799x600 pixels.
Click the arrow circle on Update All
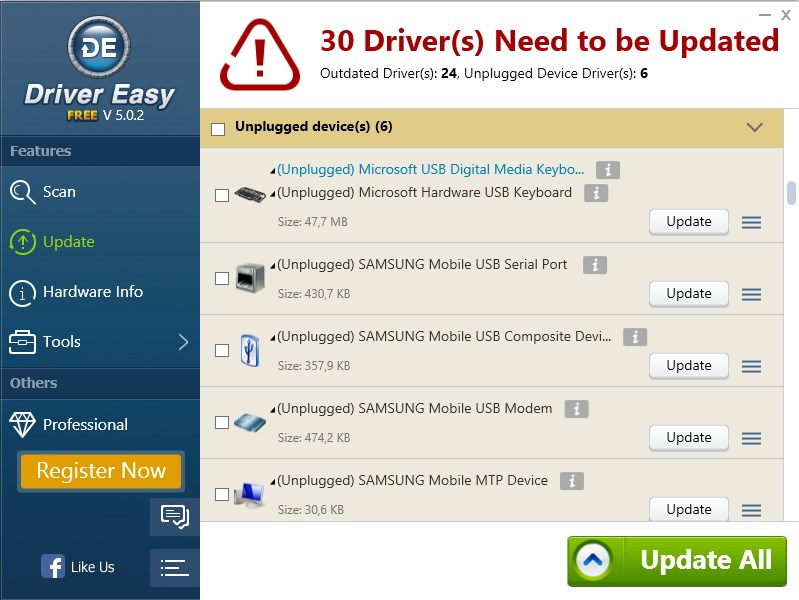coord(593,561)
